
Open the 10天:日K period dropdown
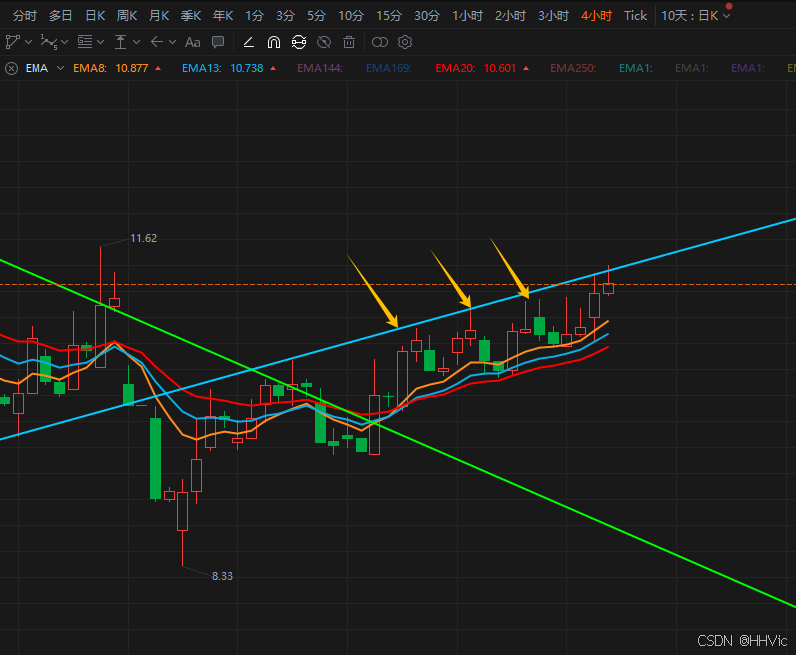[x=695, y=16]
